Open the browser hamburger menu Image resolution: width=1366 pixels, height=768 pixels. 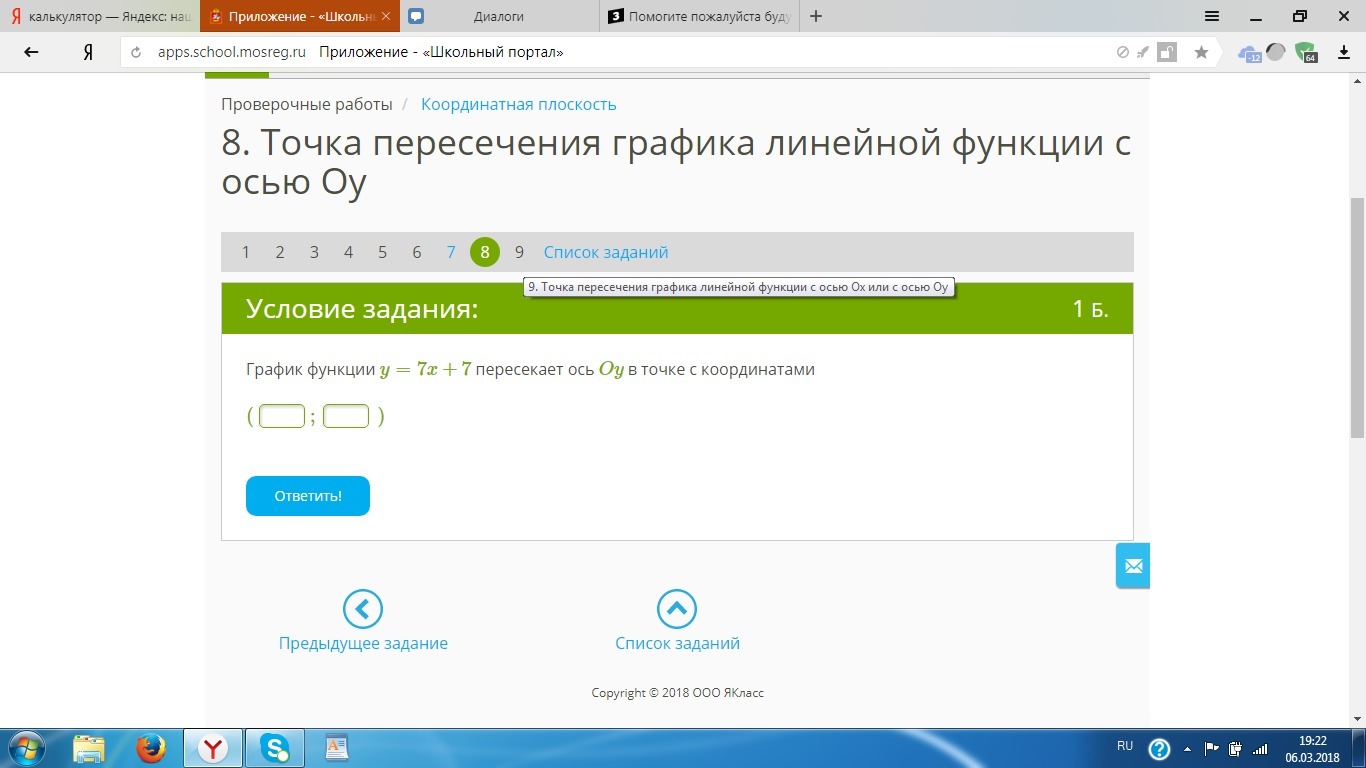click(x=1212, y=16)
